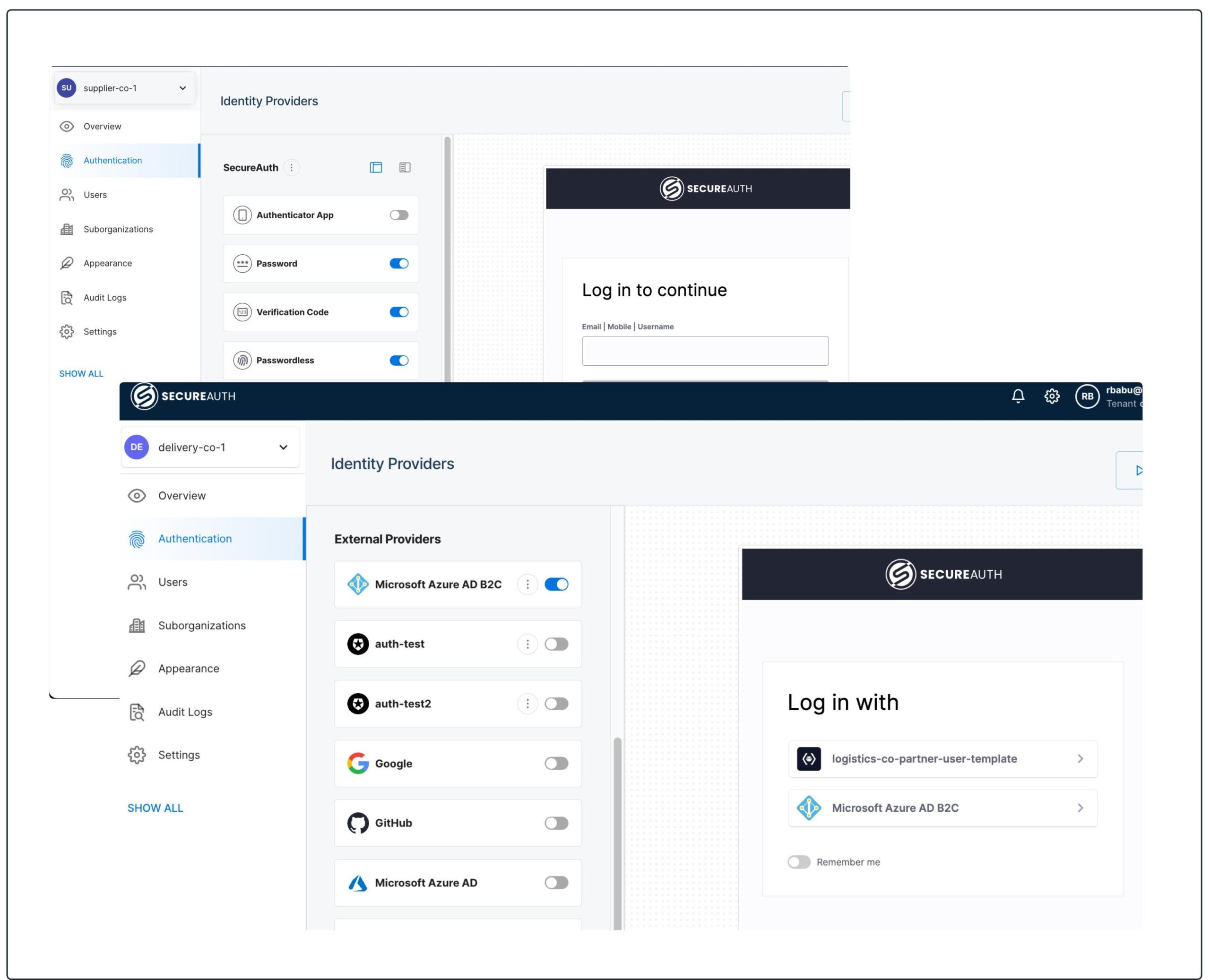This screenshot has height=980, width=1210.
Task: Open Users in supplier-co-1 back window
Action: tap(125, 195)
